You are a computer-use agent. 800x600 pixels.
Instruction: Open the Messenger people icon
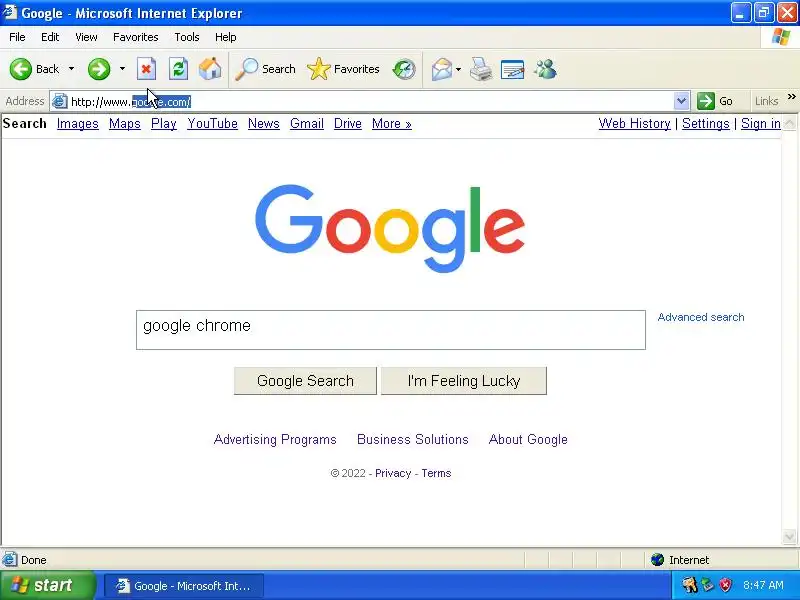(545, 69)
